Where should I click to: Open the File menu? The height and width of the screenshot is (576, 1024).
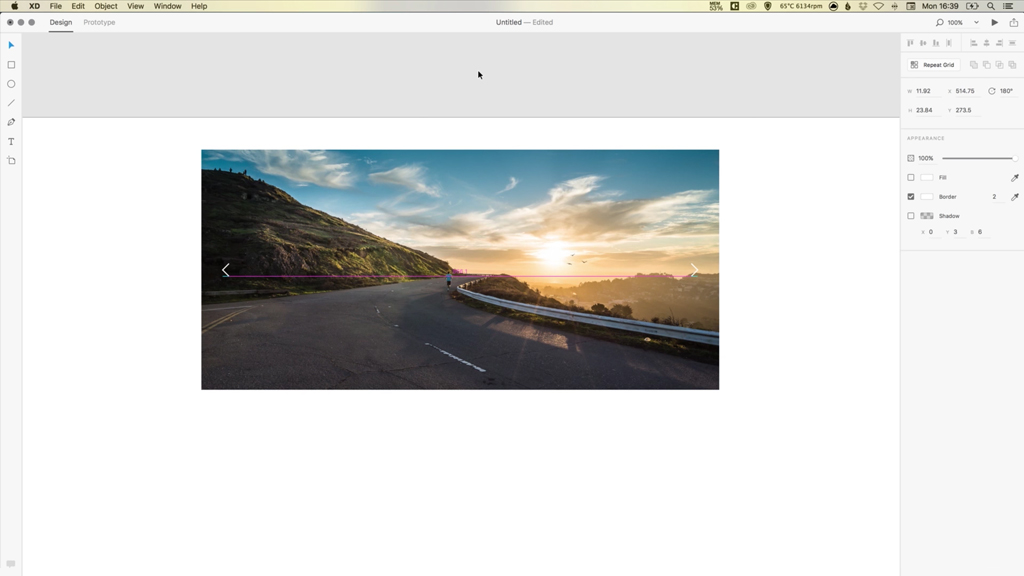tap(55, 6)
